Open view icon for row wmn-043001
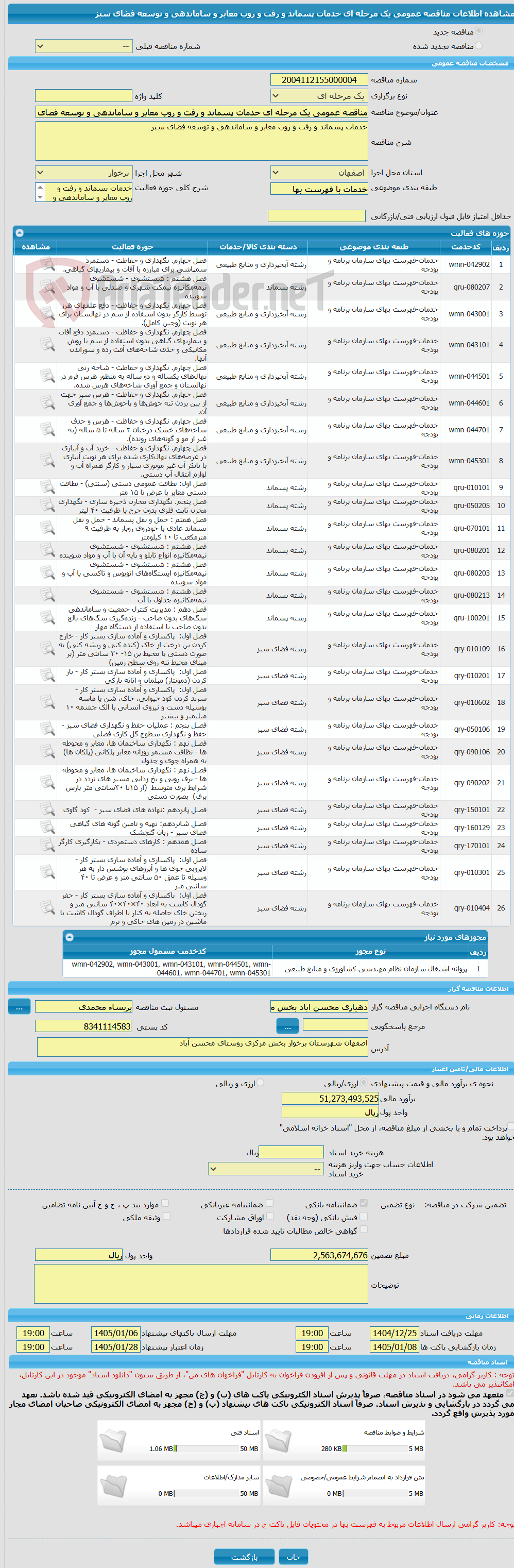 point(47,313)
